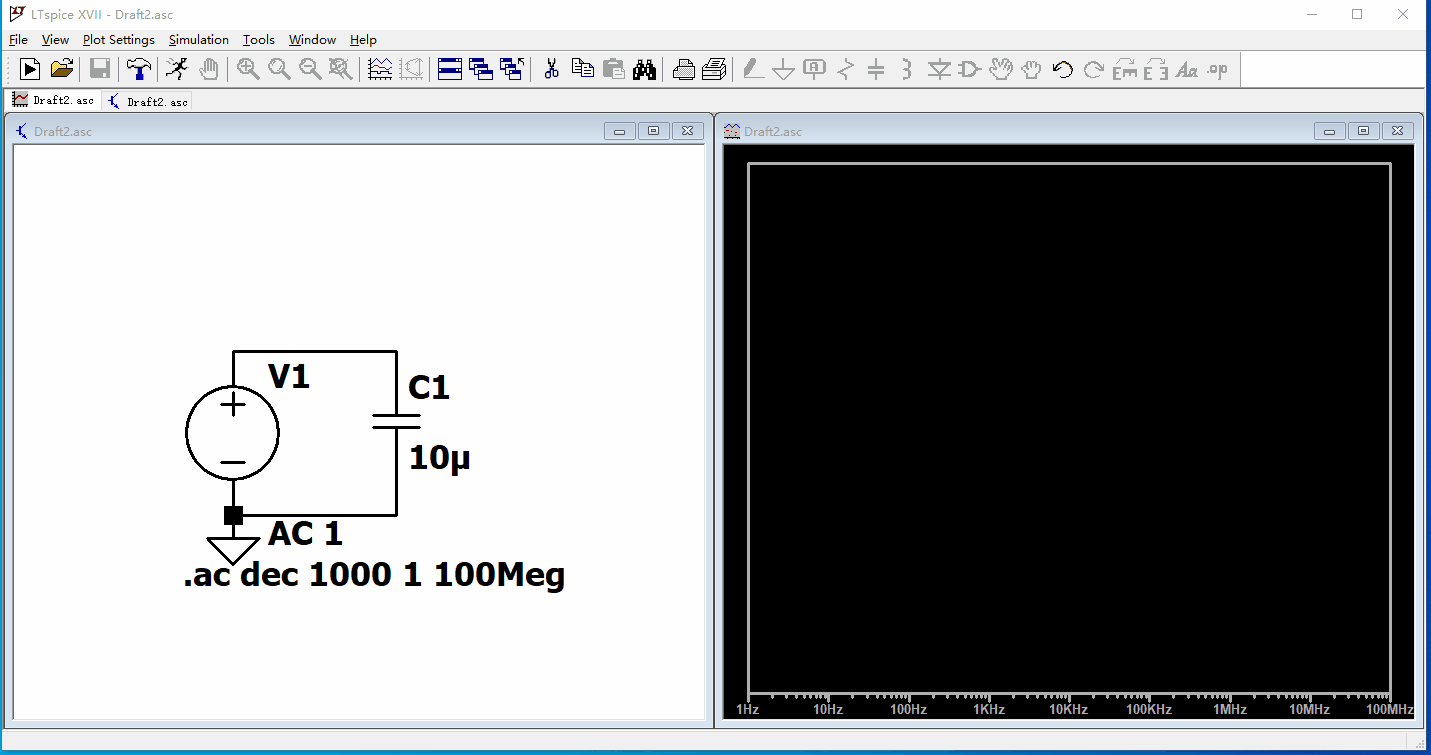Click the ground symbol in schematic
This screenshot has width=1431, height=755.
(x=233, y=550)
